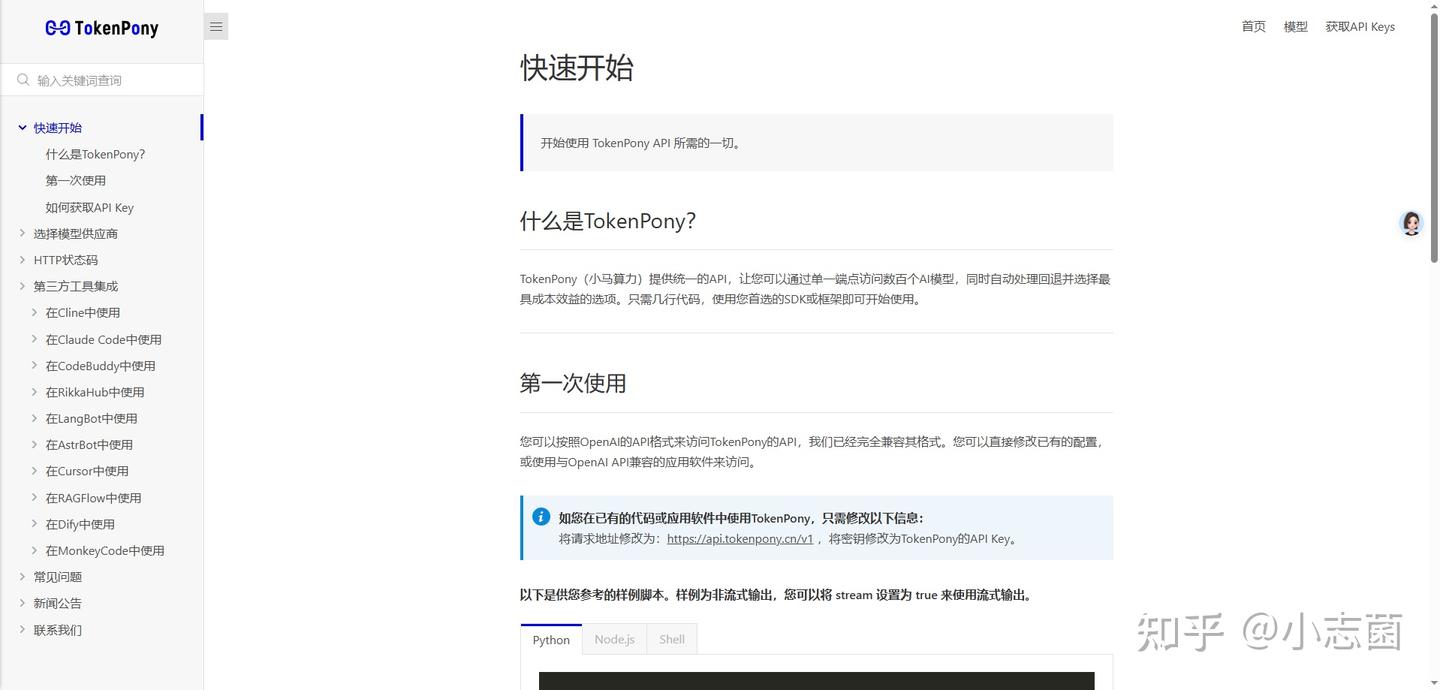Switch to the Shell code tab
This screenshot has height=690, width=1440.
pyautogui.click(x=672, y=639)
